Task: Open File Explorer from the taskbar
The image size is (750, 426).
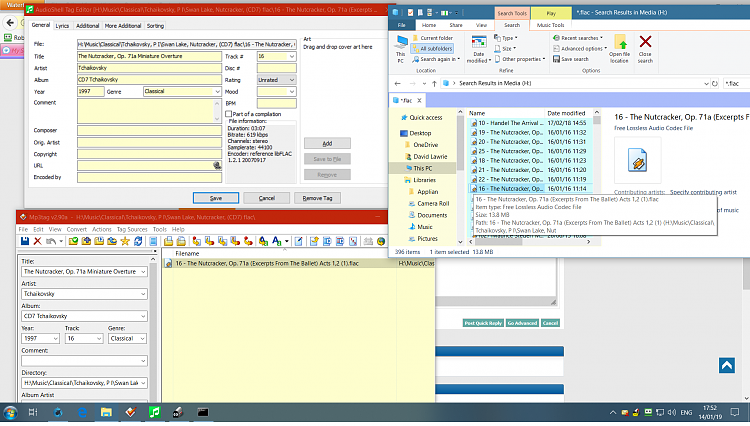Action: click(106, 412)
